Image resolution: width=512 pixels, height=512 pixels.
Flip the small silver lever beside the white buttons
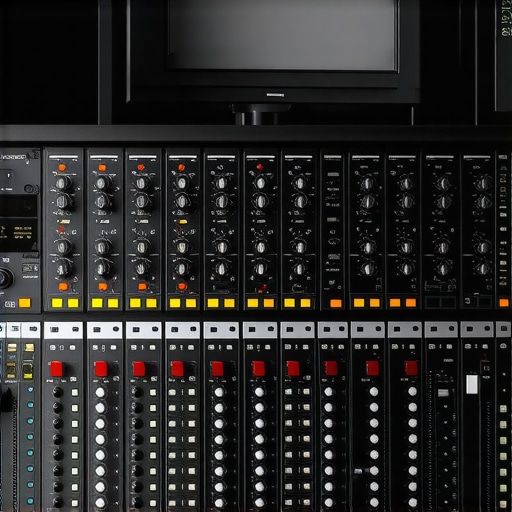coord(358,471)
